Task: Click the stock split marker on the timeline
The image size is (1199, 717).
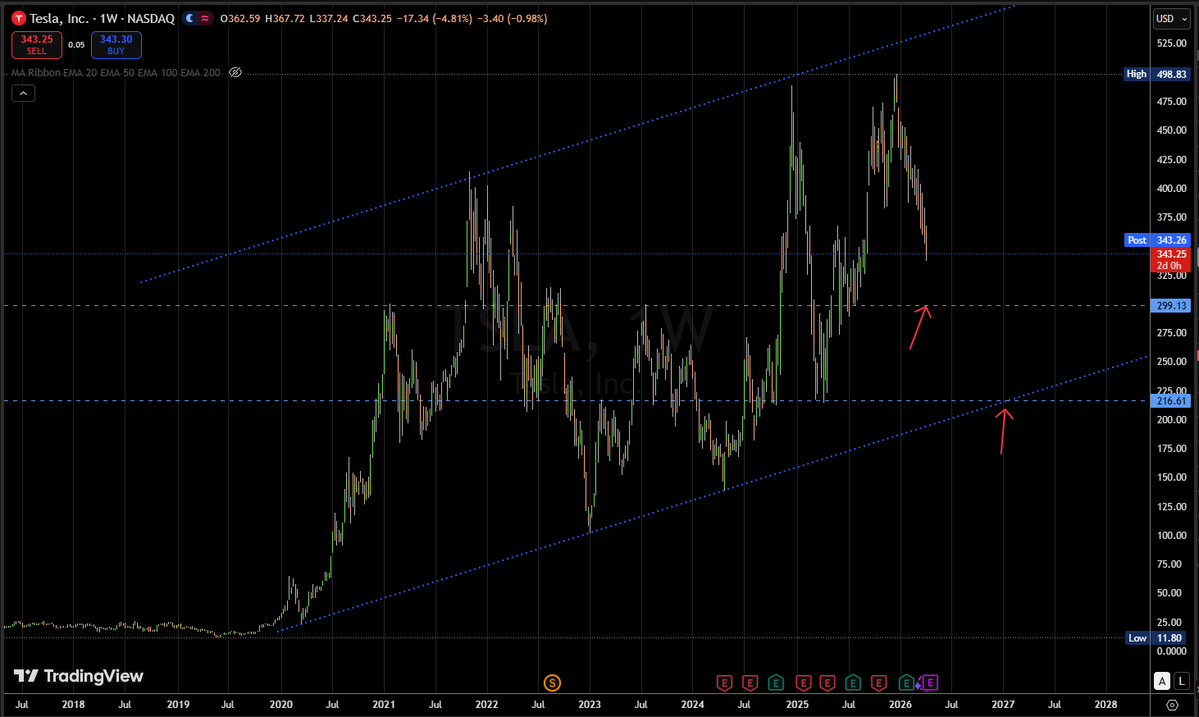Action: (551, 683)
